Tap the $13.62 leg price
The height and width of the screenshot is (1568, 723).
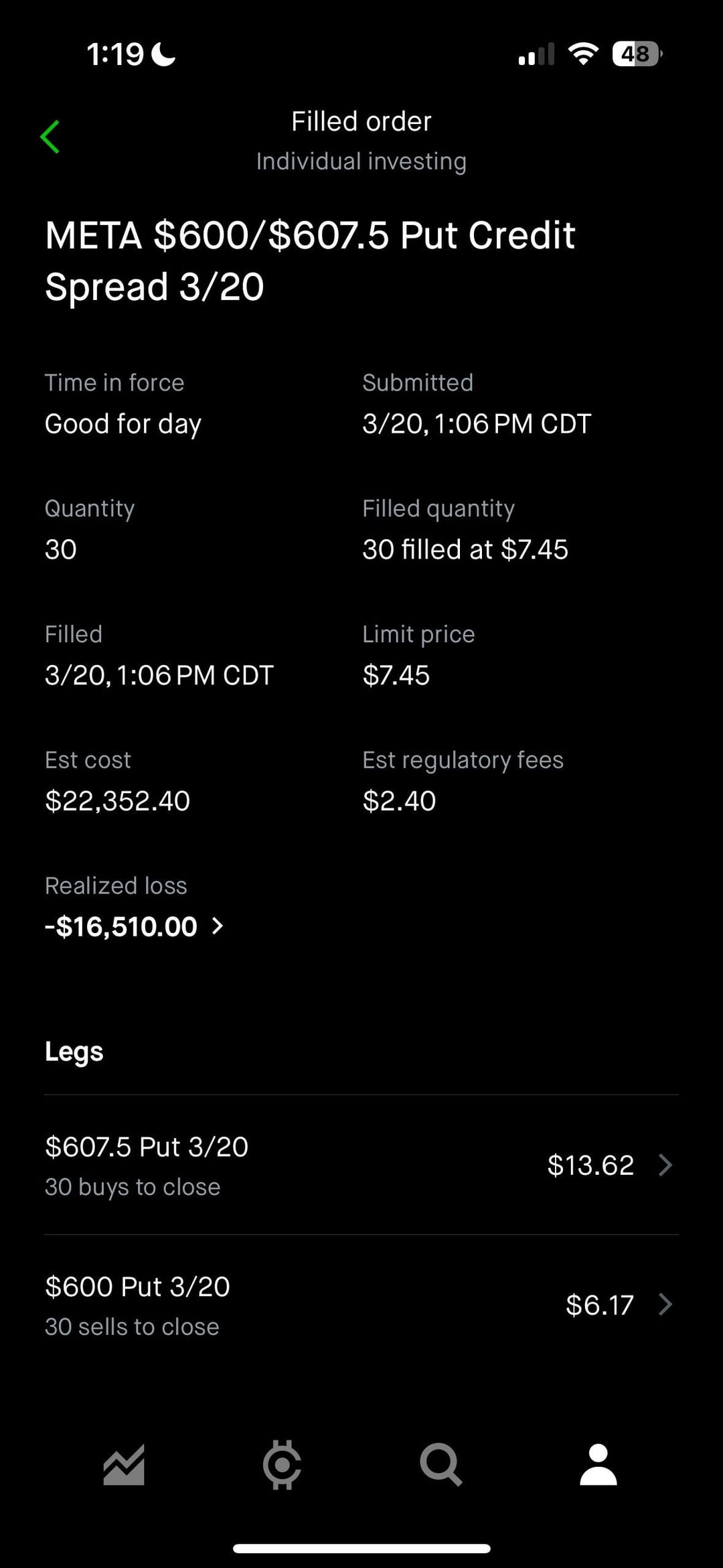pos(590,1165)
